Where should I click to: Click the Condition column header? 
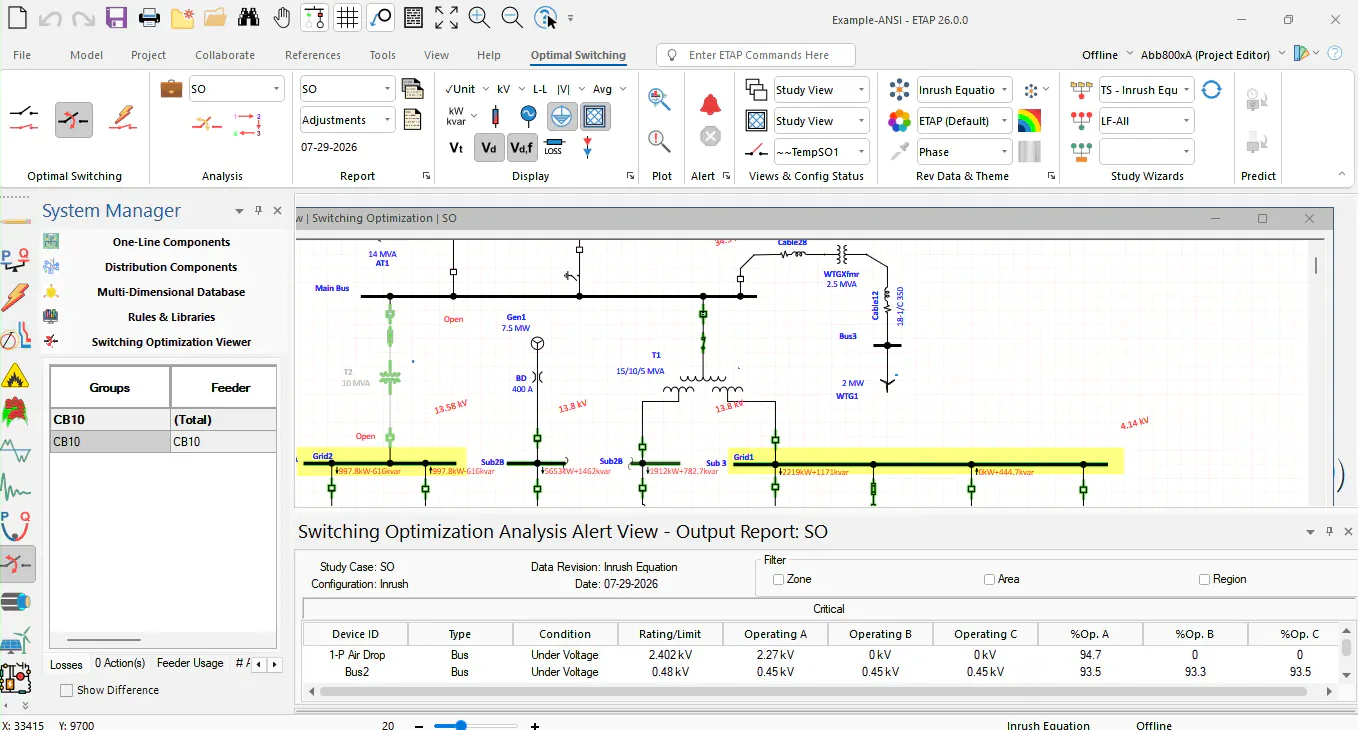click(x=565, y=634)
